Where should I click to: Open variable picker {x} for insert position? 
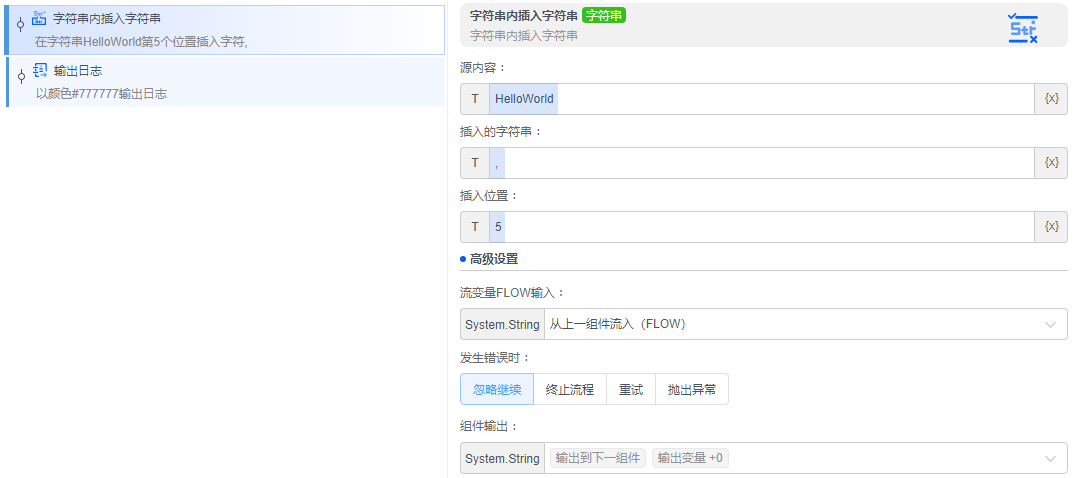pyautogui.click(x=1051, y=227)
